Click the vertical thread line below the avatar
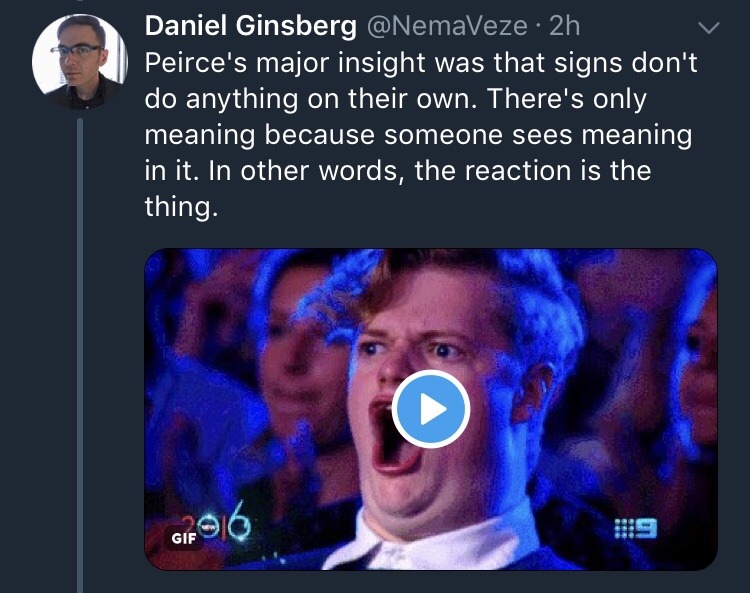 point(80,350)
